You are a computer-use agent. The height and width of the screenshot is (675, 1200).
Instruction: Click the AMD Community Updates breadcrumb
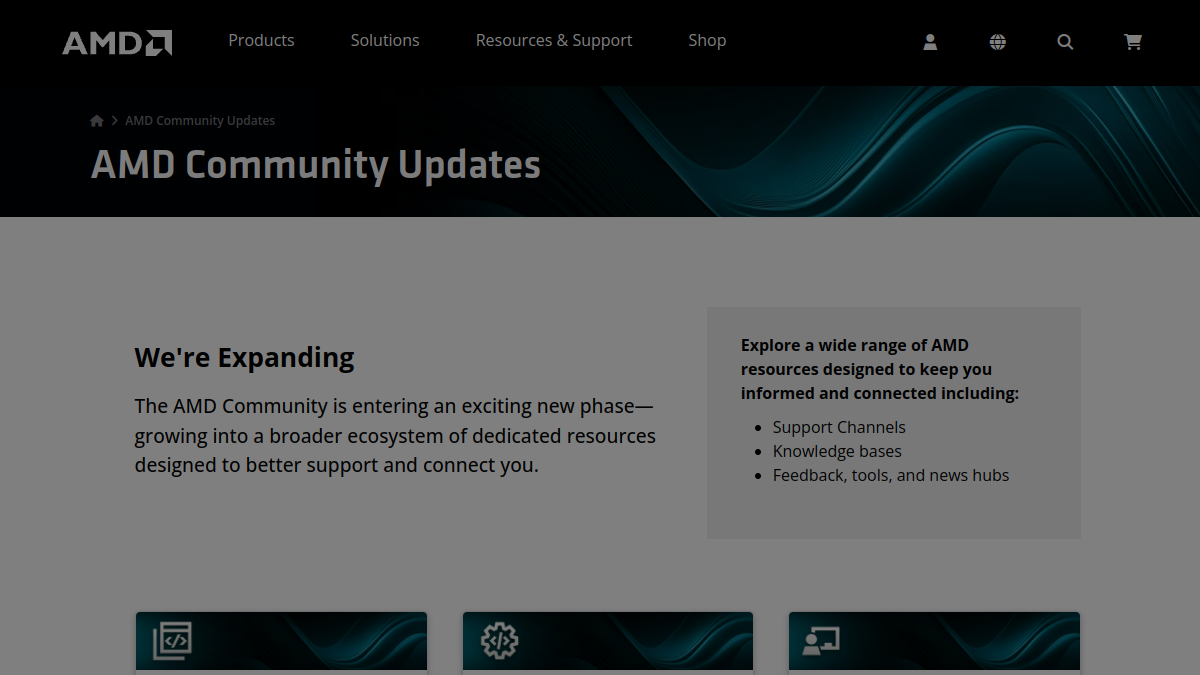click(x=200, y=121)
